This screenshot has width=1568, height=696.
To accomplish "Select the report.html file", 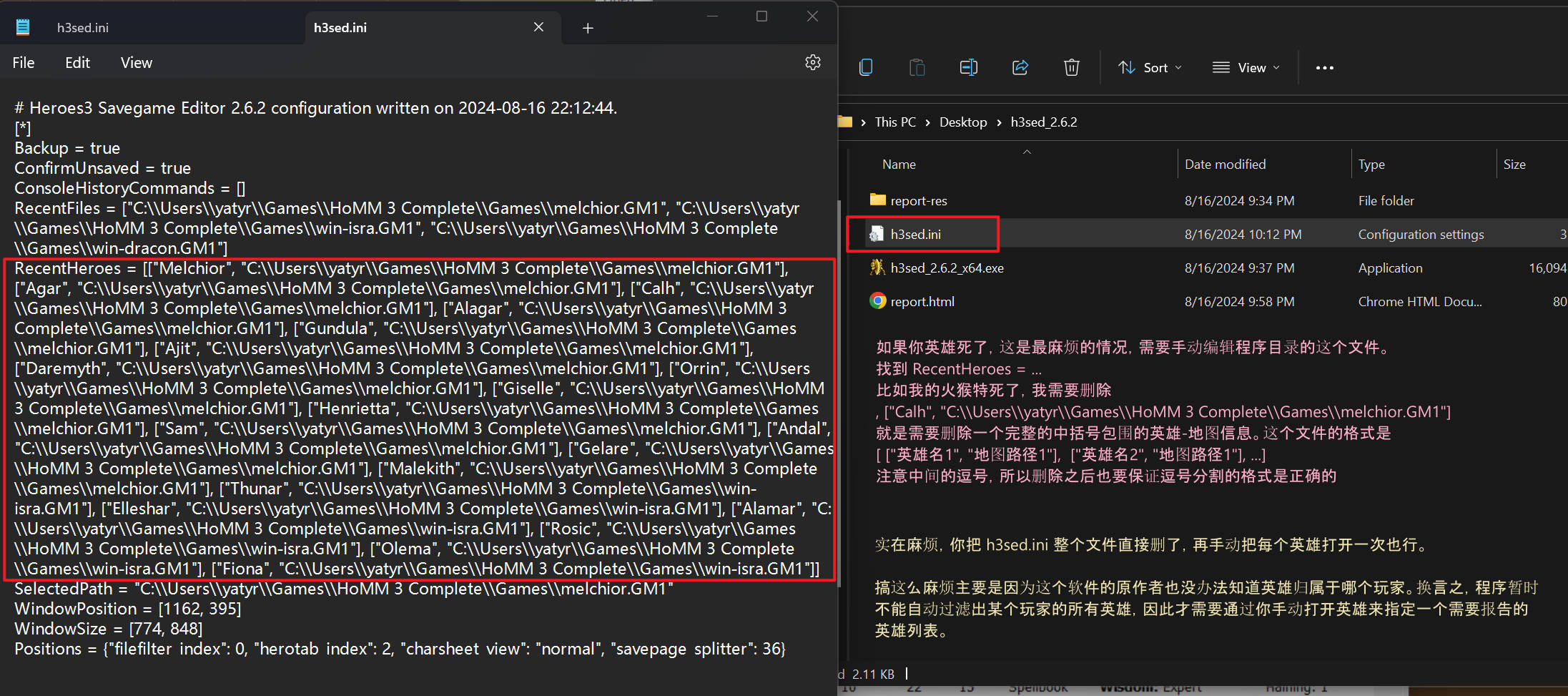I will tap(922, 302).
